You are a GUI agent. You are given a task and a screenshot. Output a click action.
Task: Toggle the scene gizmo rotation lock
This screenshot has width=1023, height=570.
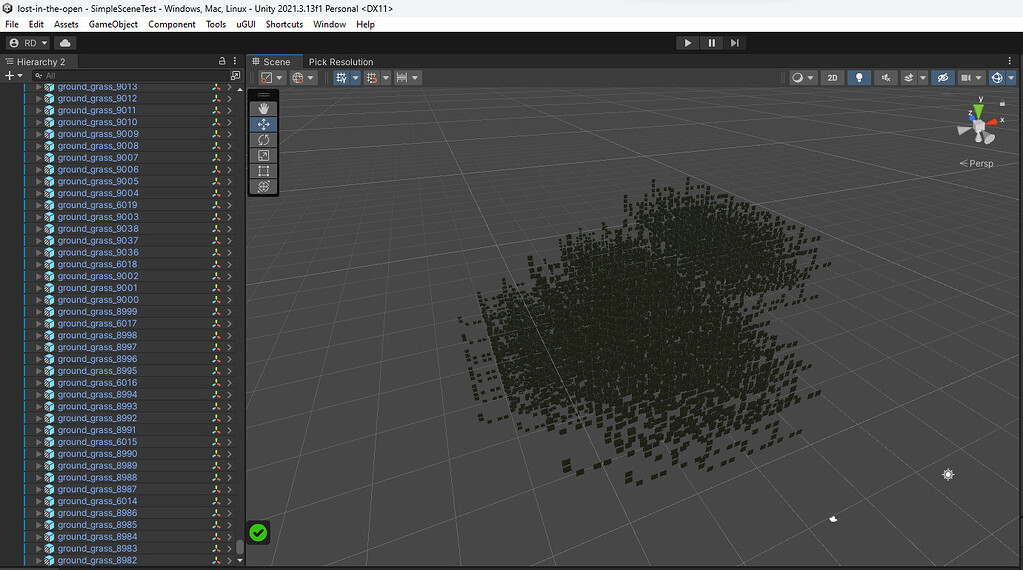pos(1002,103)
